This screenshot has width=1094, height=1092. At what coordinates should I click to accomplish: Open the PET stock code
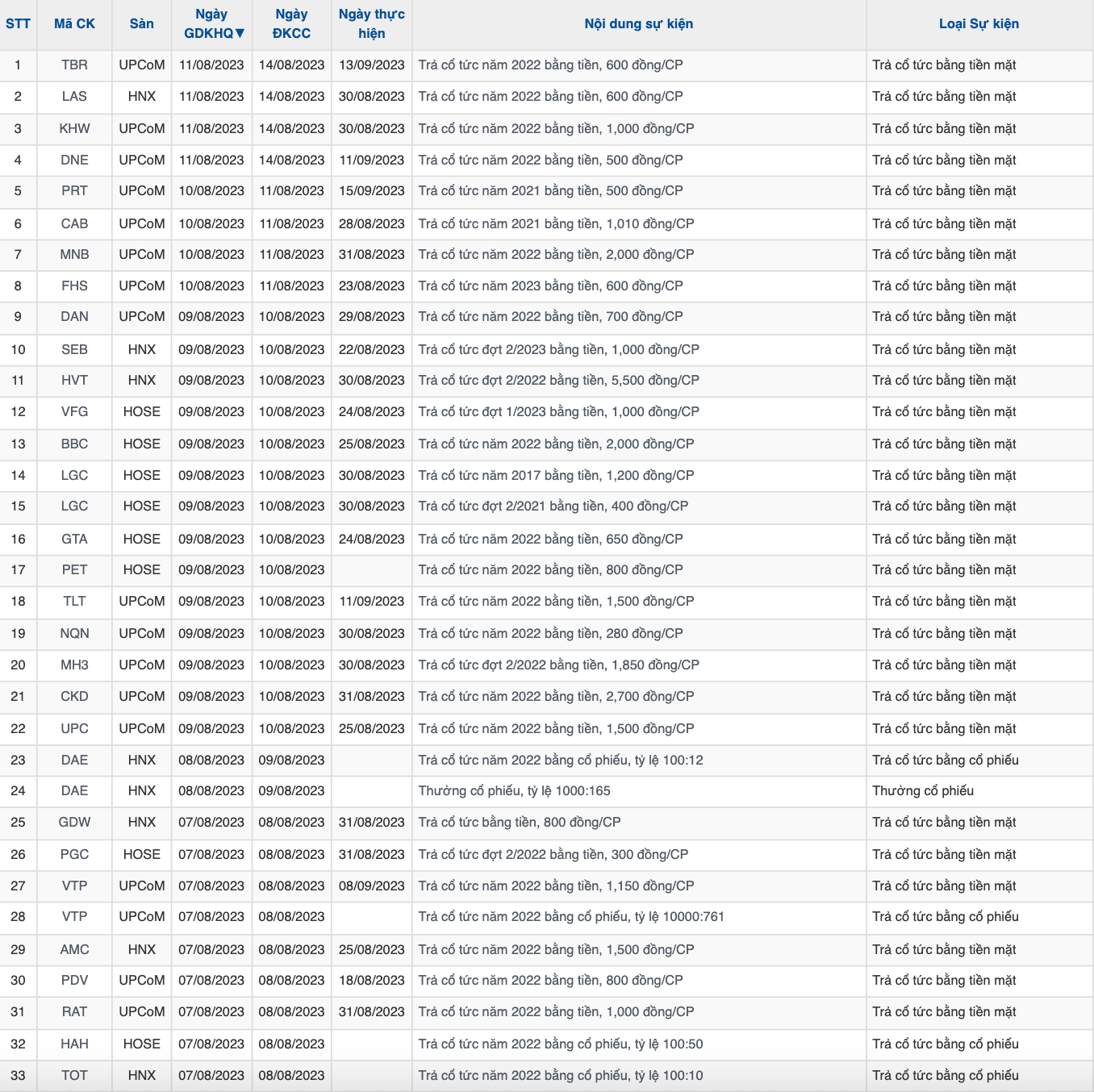click(74, 570)
